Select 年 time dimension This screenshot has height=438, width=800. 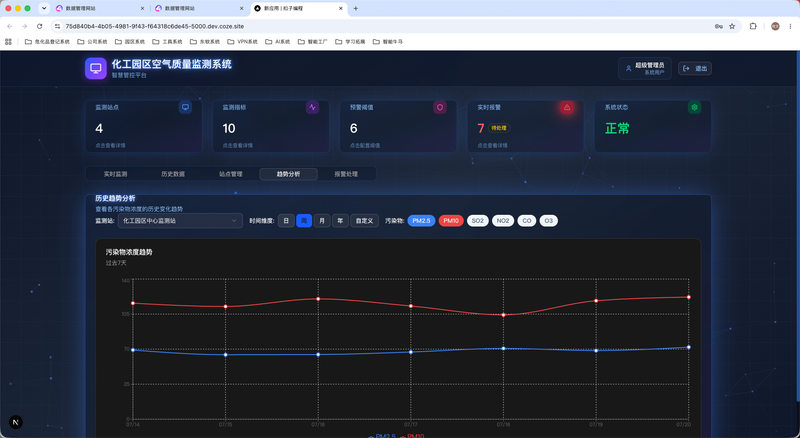click(340, 221)
